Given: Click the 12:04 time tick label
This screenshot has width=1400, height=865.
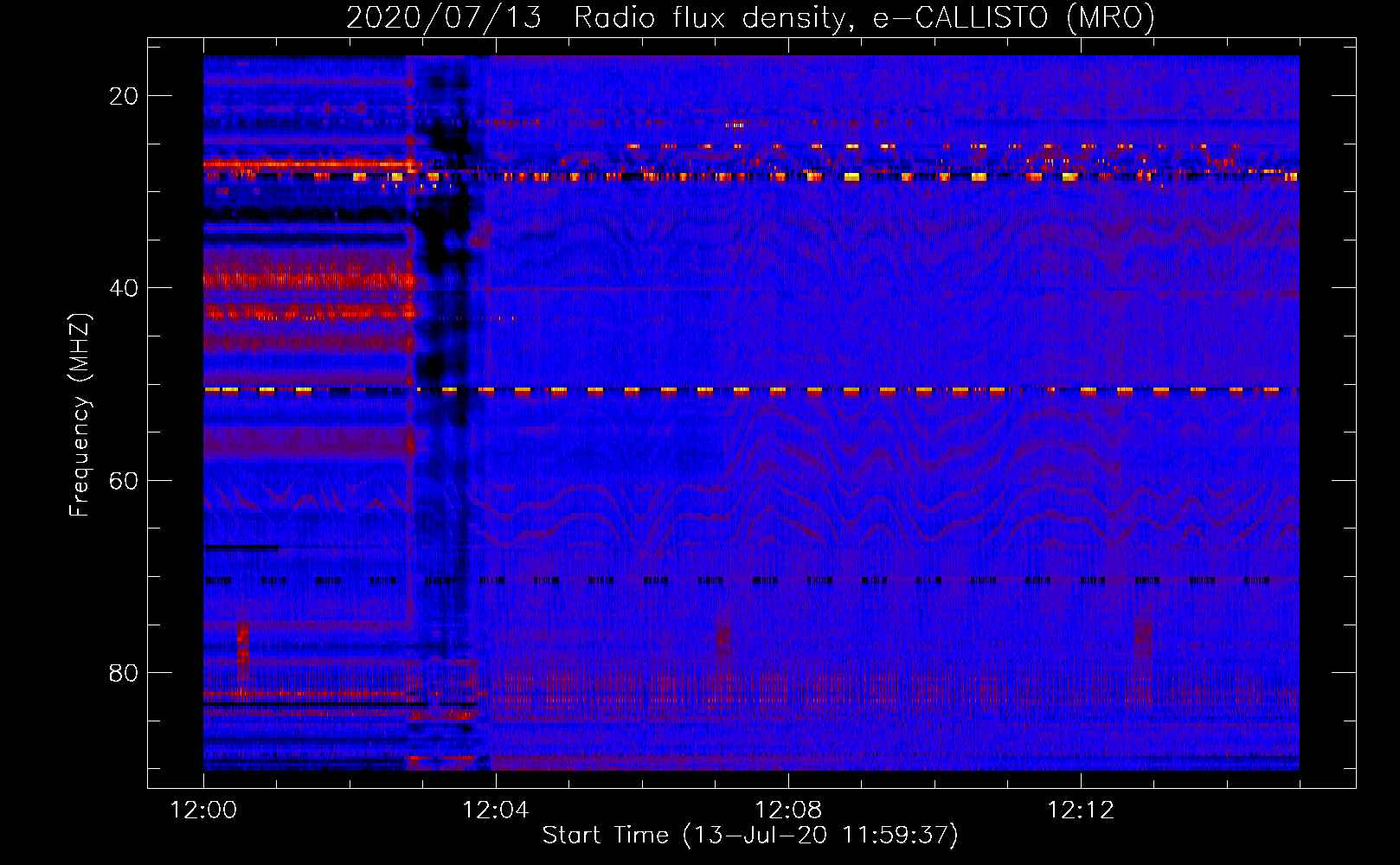Looking at the screenshot, I should (x=496, y=811).
